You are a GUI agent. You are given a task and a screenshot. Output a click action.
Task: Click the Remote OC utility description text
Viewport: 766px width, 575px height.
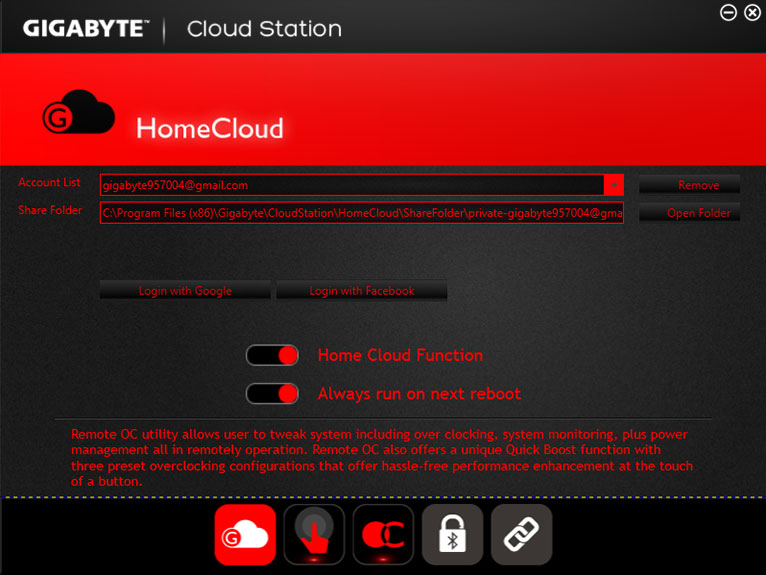pos(382,458)
